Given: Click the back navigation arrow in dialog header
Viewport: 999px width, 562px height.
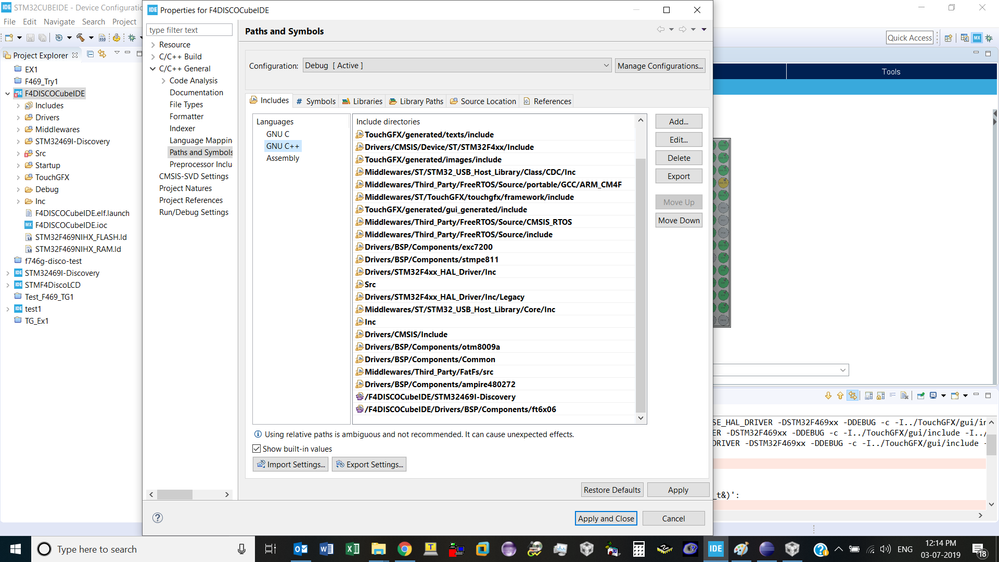Looking at the screenshot, I should [661, 29].
